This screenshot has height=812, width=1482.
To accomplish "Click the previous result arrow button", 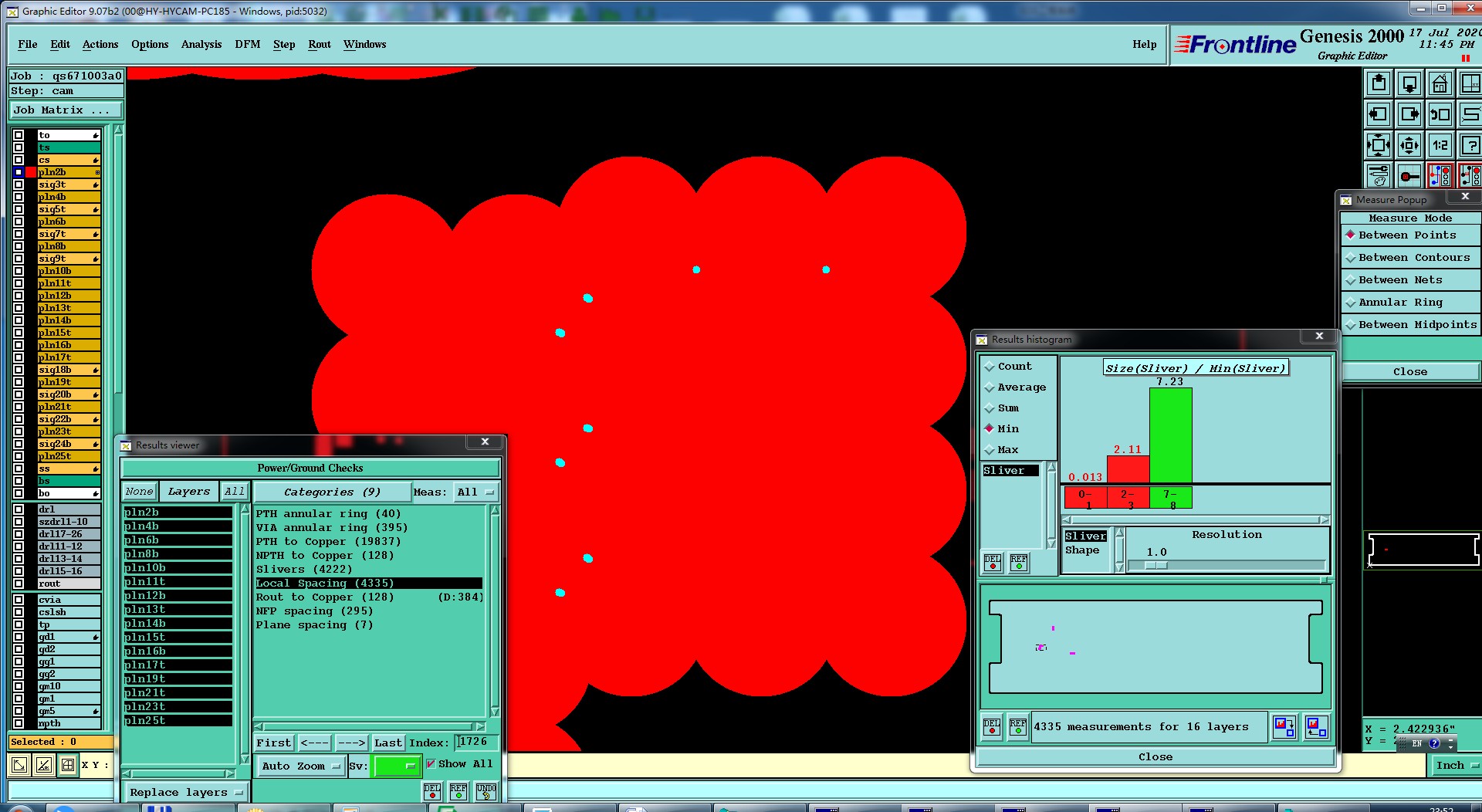I will pos(314,743).
